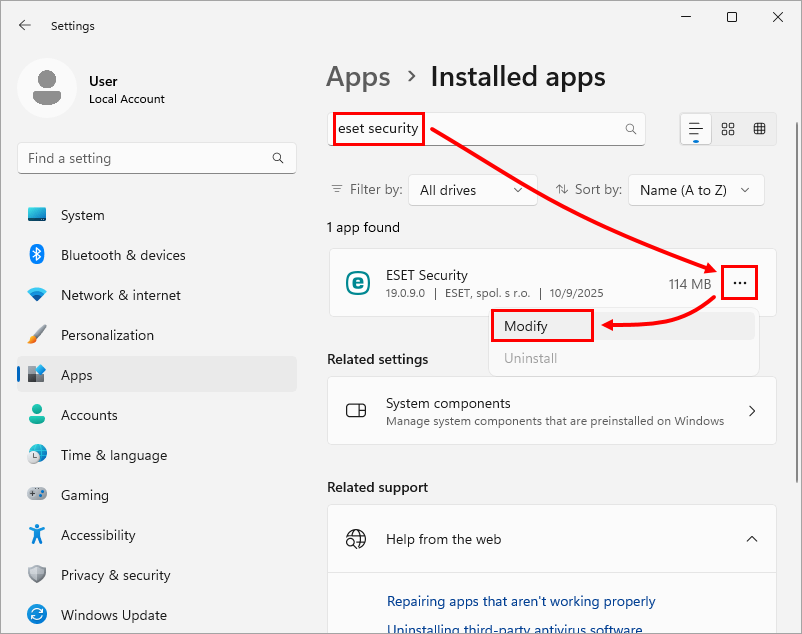Click the search magnifier in apps search box
Image resolution: width=802 pixels, height=634 pixels.
click(630, 129)
